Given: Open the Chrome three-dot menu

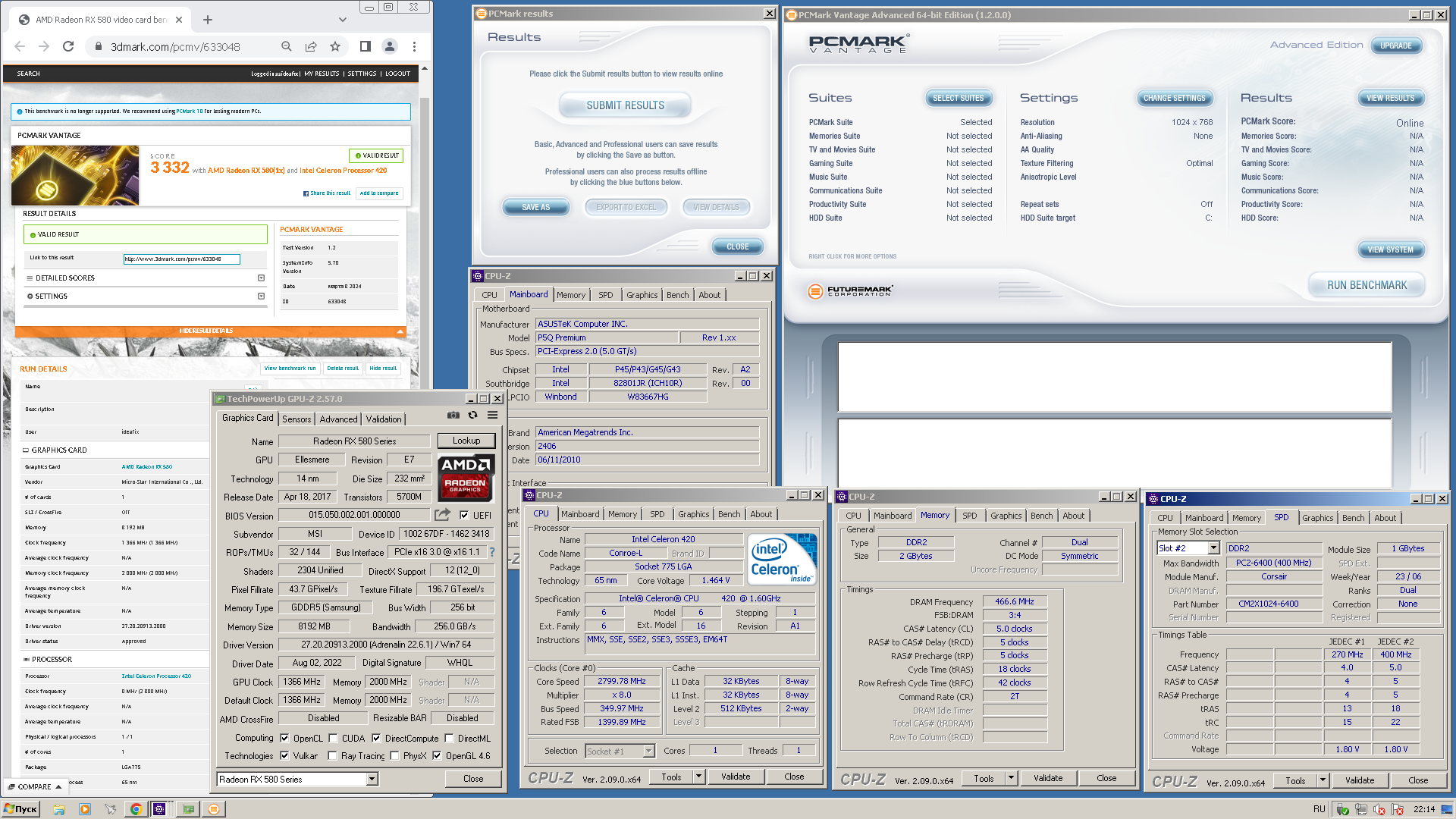Looking at the screenshot, I should pos(414,46).
